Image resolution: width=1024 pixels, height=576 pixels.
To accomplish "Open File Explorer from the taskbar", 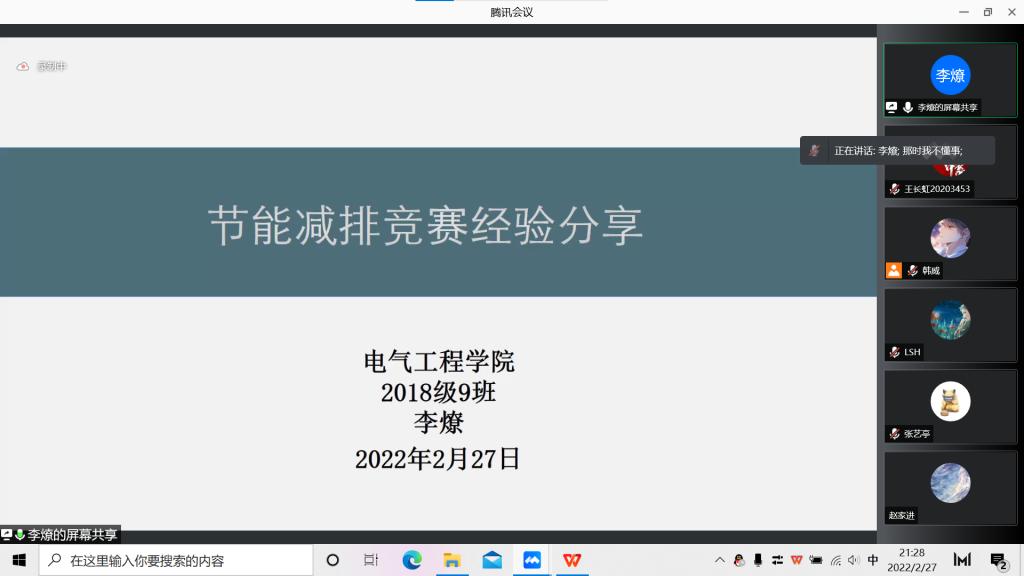I will (452, 560).
